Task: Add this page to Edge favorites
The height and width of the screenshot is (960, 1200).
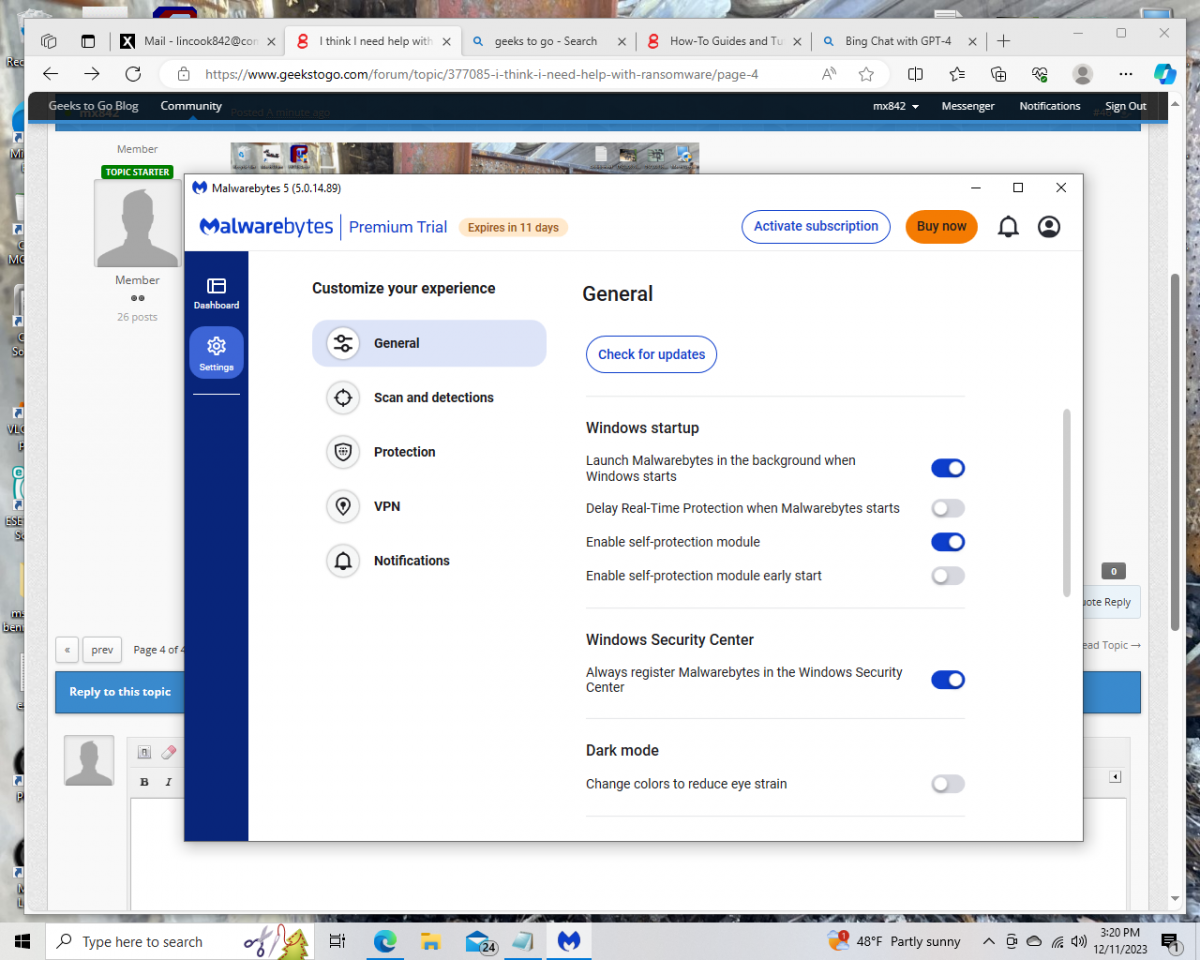Action: click(x=866, y=74)
